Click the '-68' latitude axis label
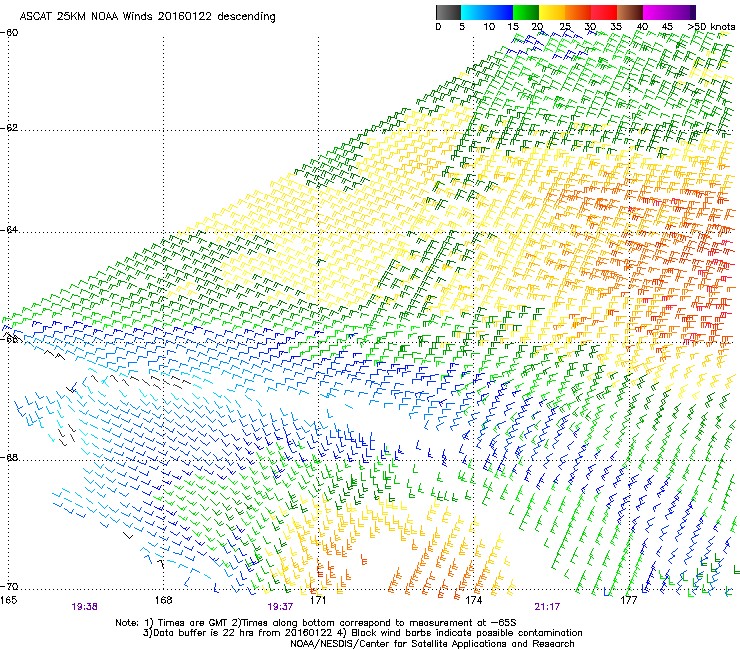The image size is (740, 650). click(x=9, y=457)
